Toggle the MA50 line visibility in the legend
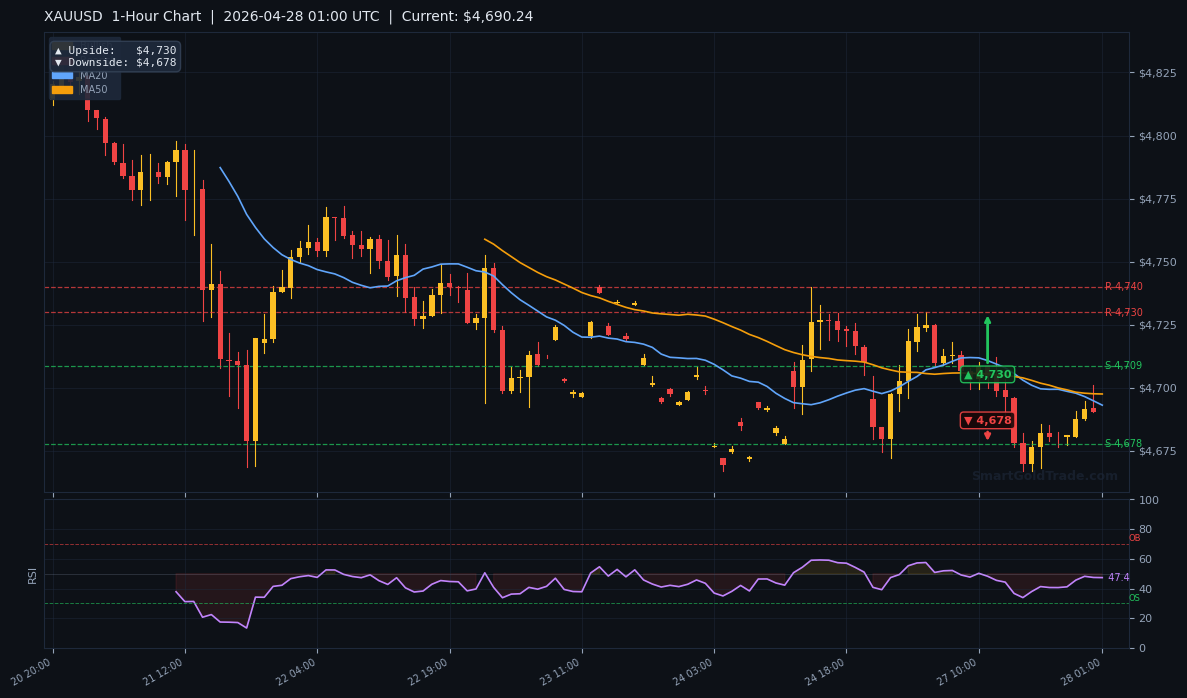 [63, 88]
